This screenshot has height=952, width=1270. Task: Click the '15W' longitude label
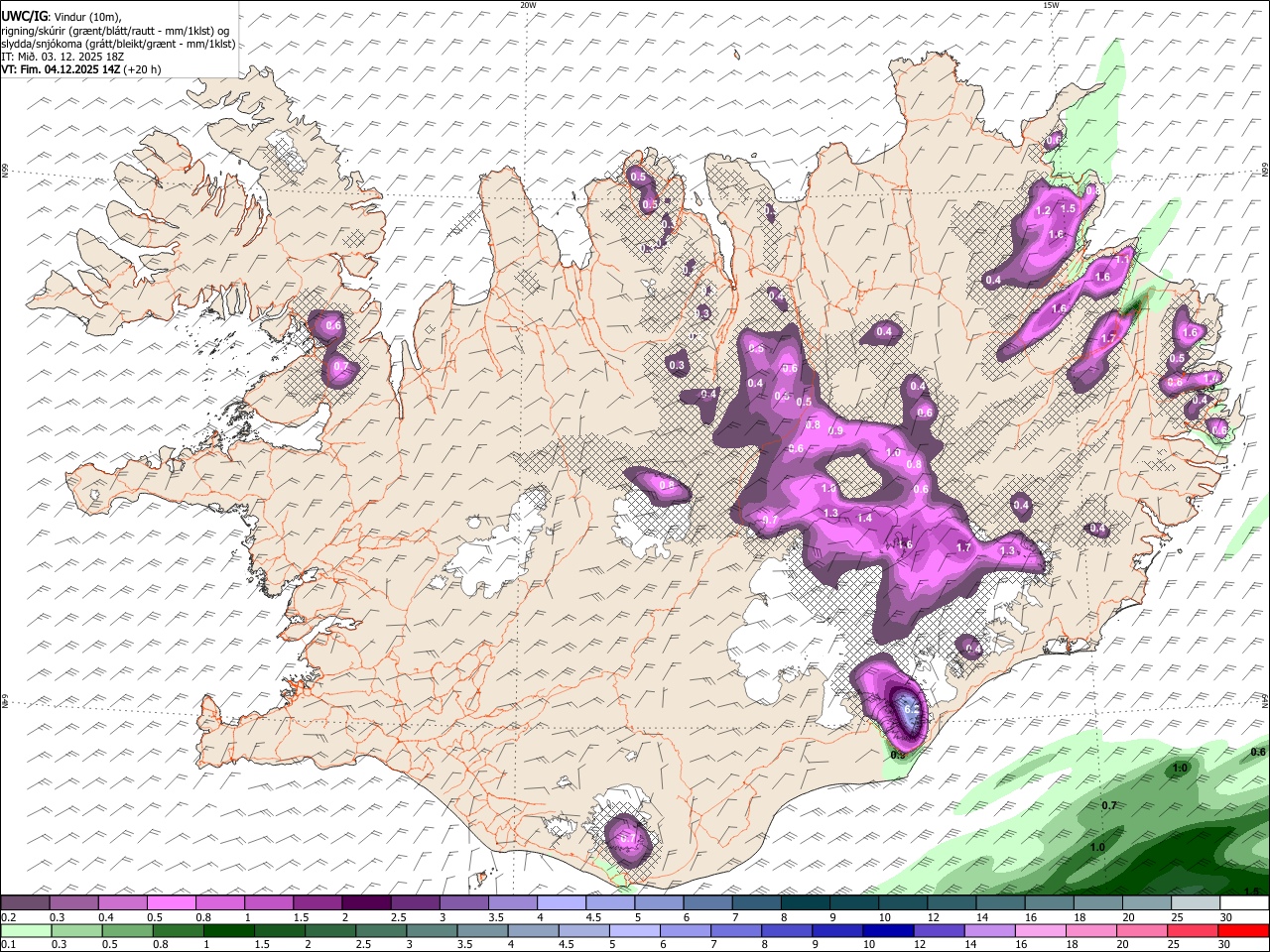[x=1051, y=5]
